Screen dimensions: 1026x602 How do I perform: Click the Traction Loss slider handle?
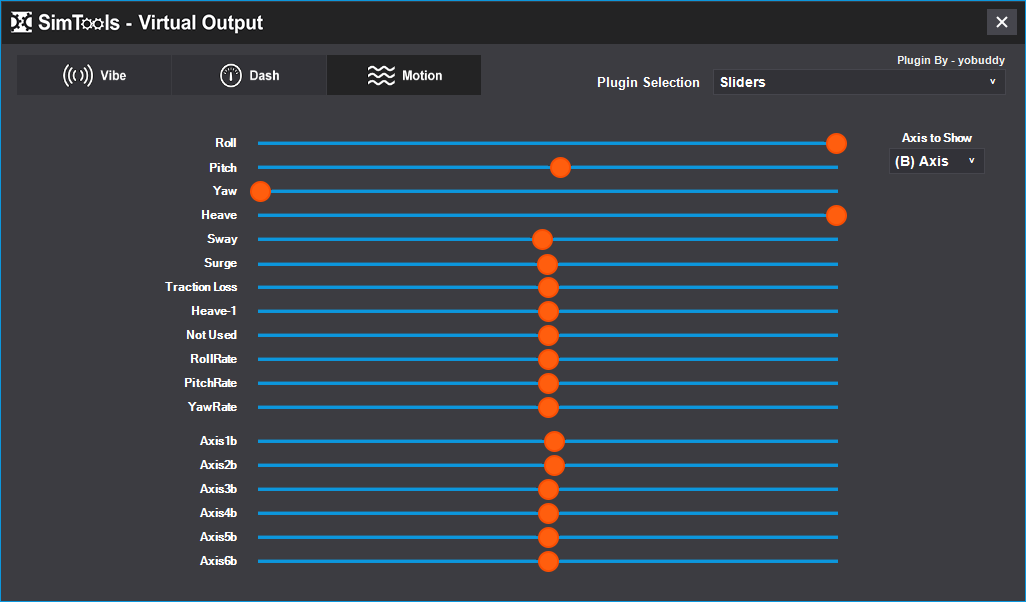tap(548, 287)
